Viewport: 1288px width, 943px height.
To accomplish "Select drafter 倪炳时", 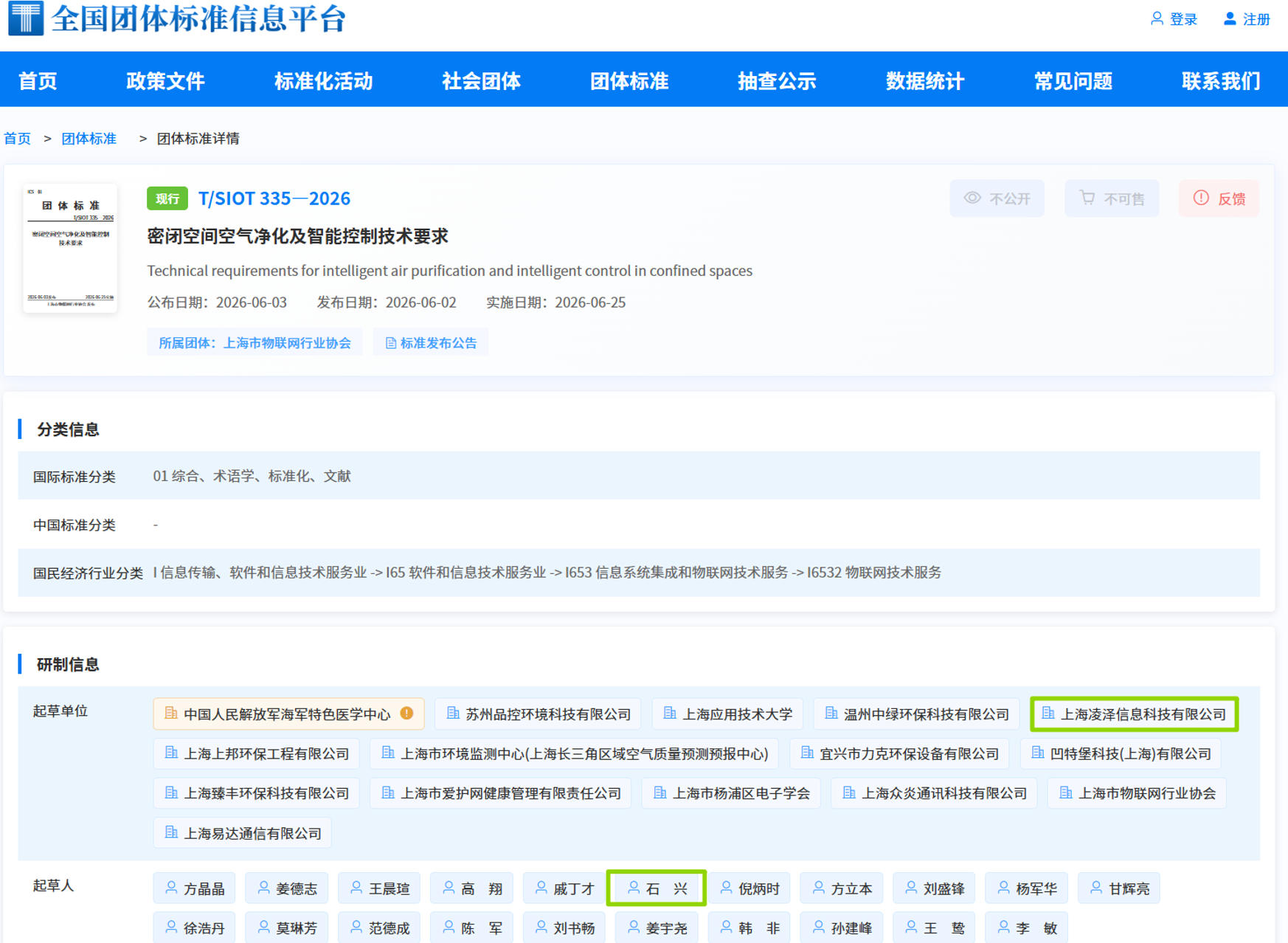I will [749, 888].
